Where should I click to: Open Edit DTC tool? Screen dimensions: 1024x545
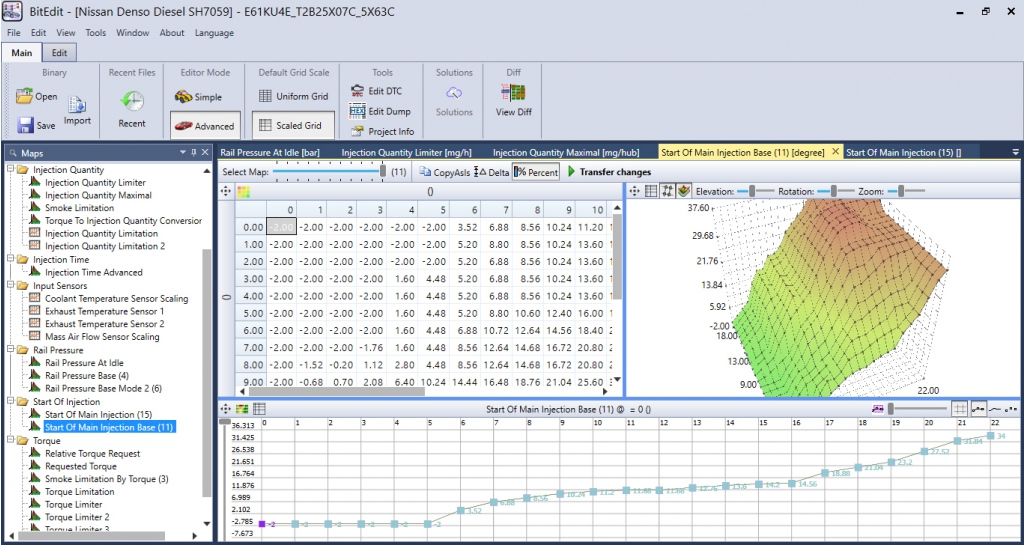376,91
